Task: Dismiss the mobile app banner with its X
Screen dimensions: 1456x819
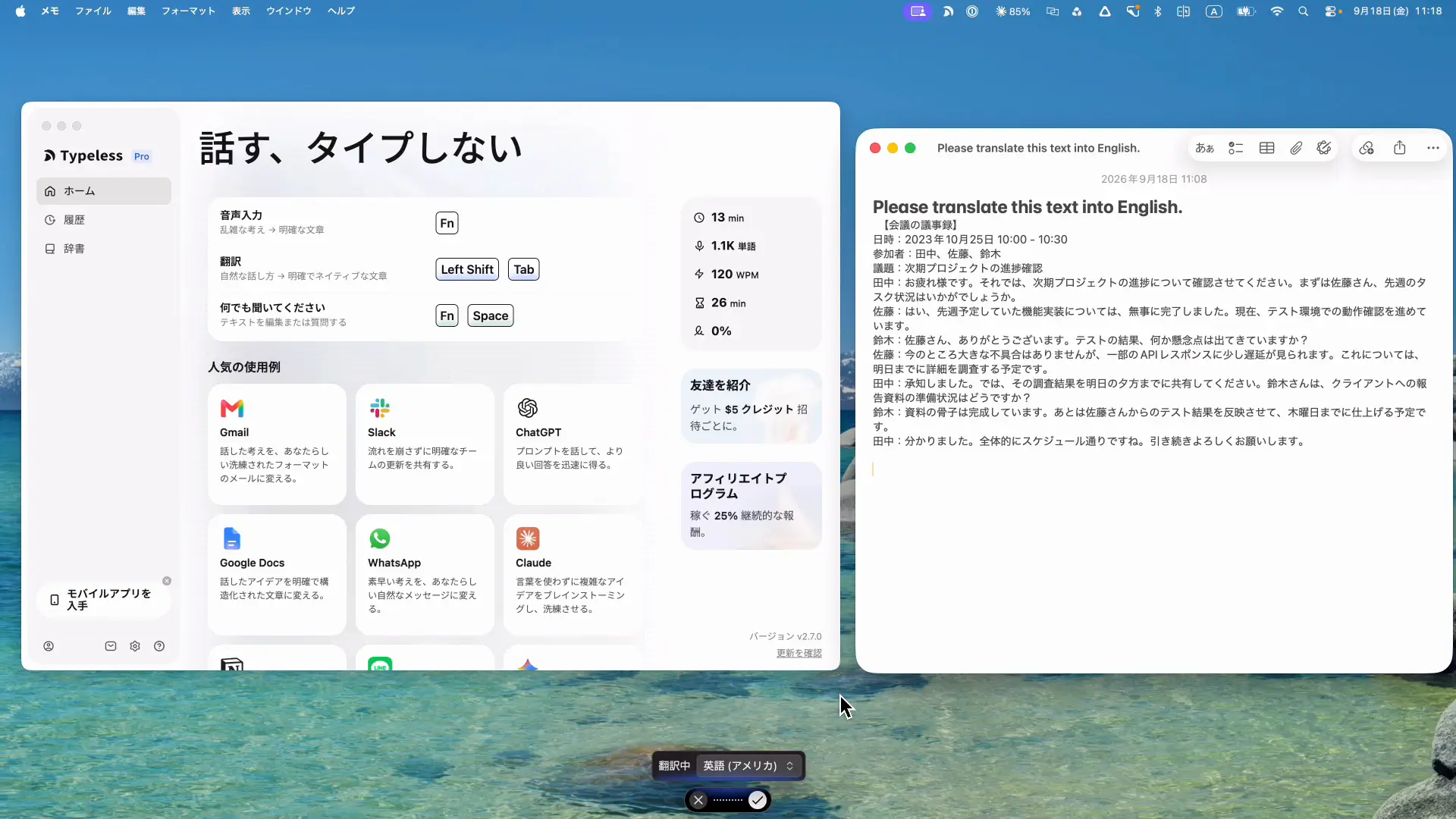Action: [167, 581]
